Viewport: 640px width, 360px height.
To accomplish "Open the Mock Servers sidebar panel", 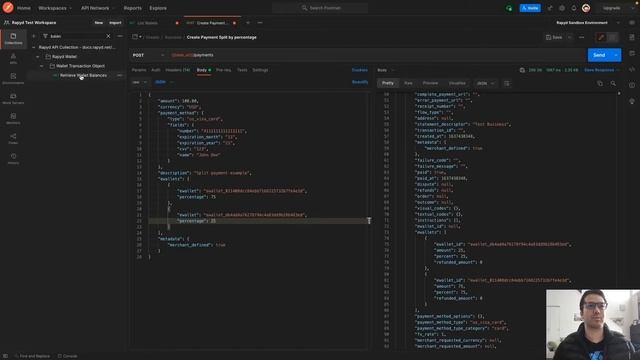I will tap(13, 99).
